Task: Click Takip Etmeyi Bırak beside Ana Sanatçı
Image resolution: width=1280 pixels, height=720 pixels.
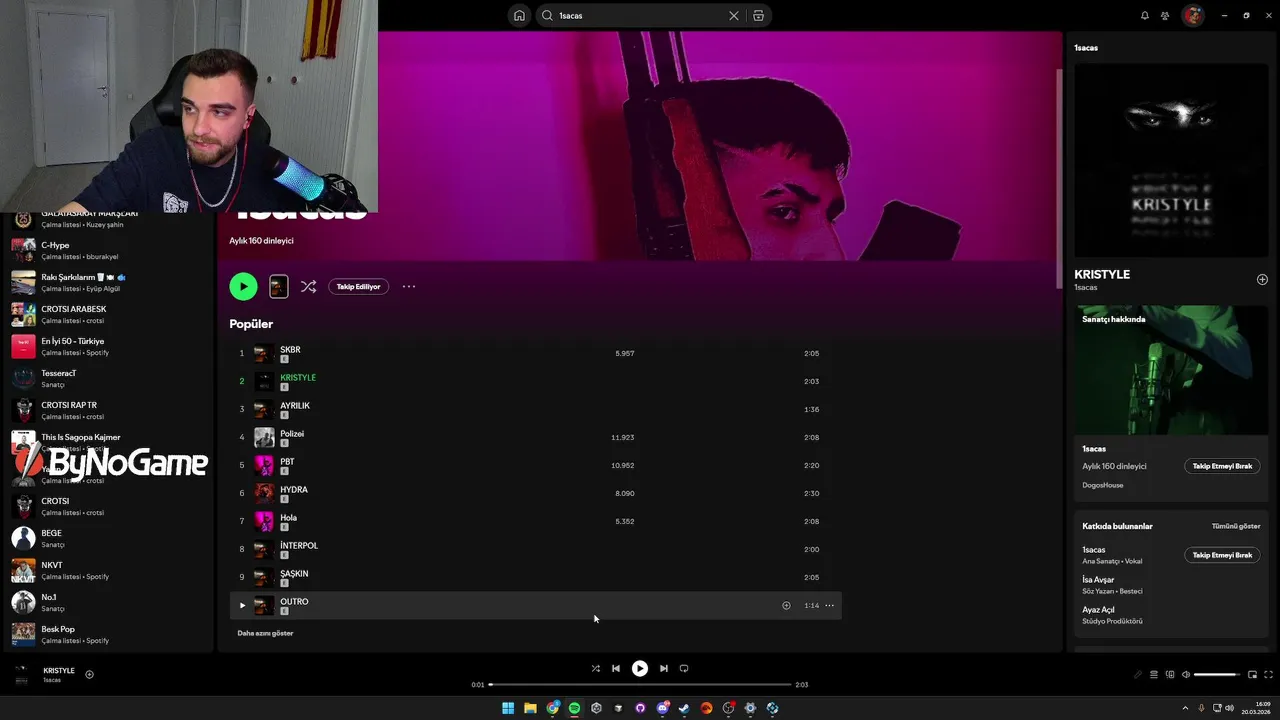Action: [x=1222, y=555]
